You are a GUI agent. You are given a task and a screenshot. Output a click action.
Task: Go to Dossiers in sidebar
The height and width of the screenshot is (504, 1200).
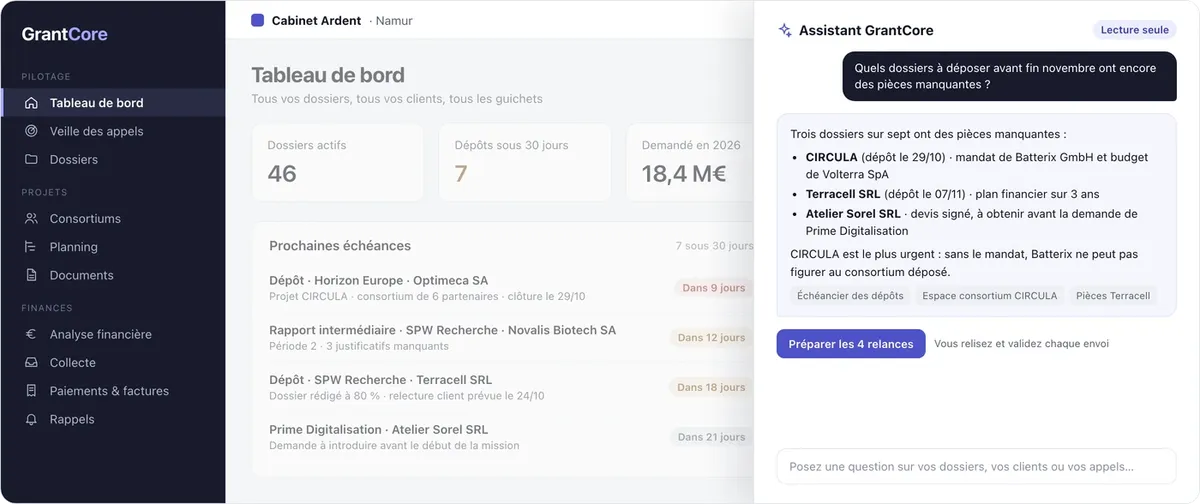click(112, 159)
